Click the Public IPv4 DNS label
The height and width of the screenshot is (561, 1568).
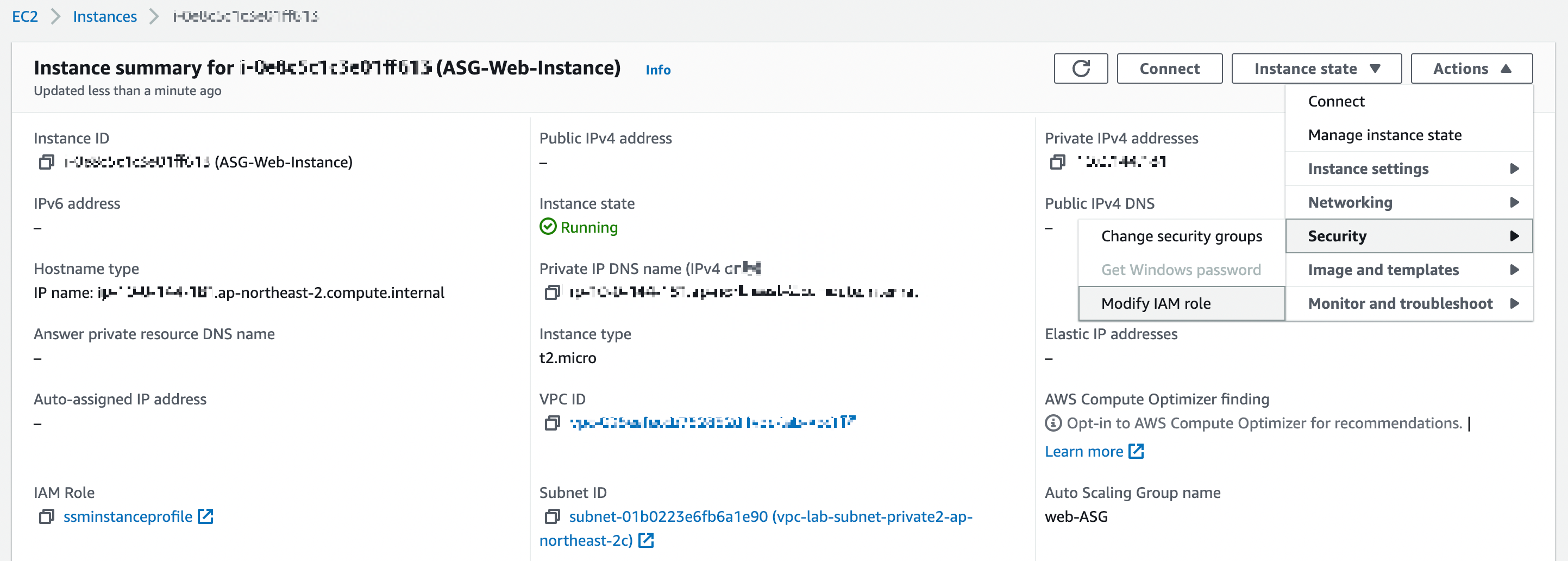1099,203
